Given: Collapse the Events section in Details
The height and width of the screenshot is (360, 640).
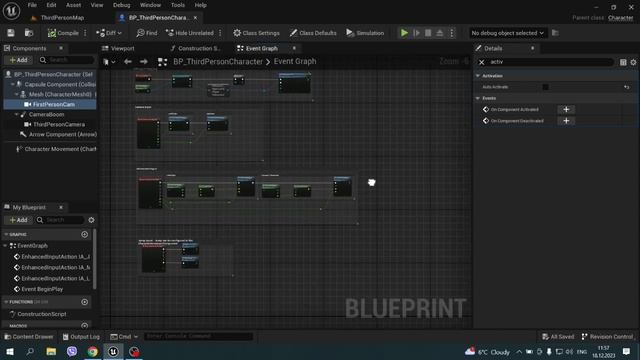Looking at the screenshot, I should (478, 98).
